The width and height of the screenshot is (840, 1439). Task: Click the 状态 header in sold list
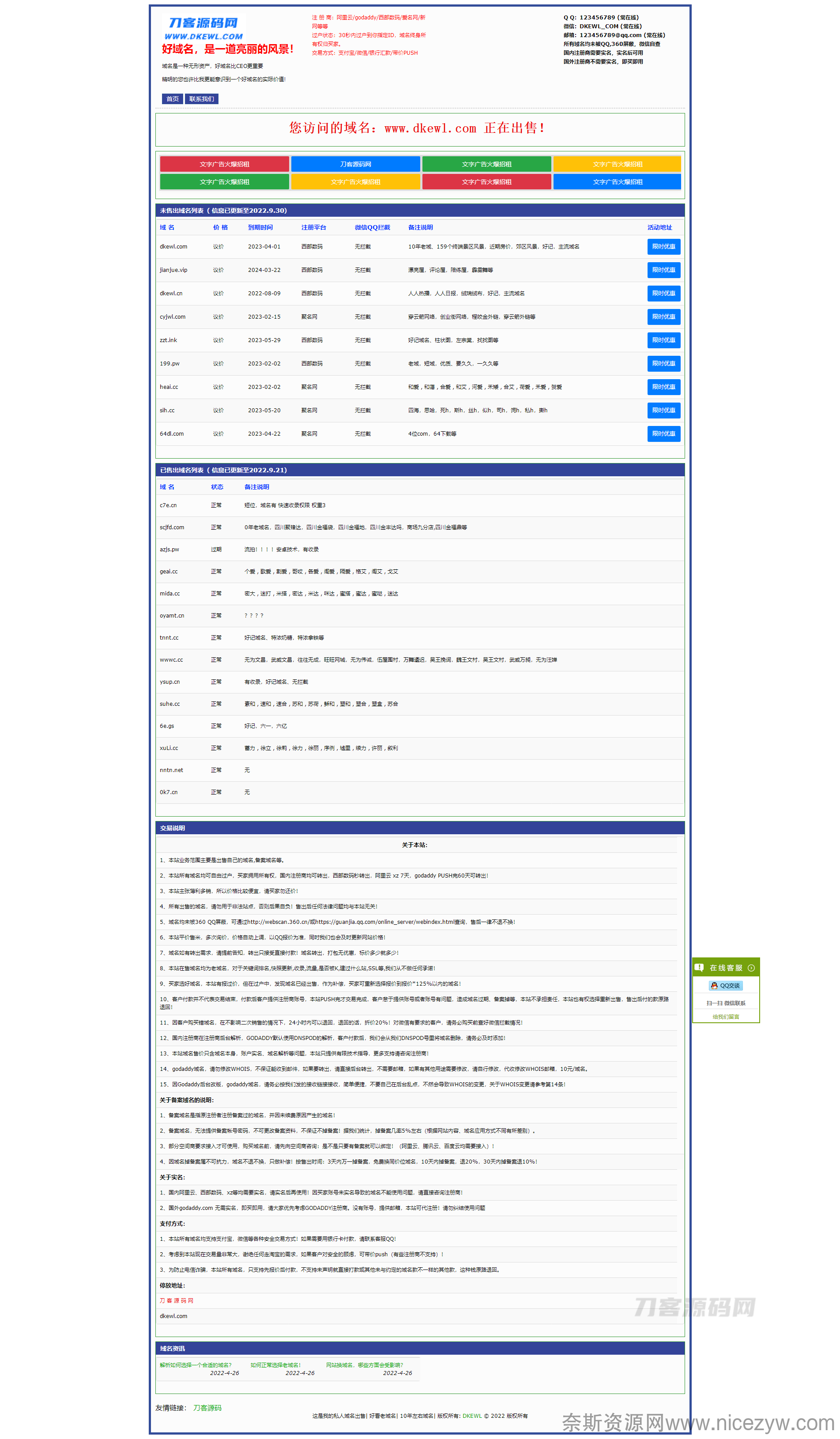click(x=217, y=487)
